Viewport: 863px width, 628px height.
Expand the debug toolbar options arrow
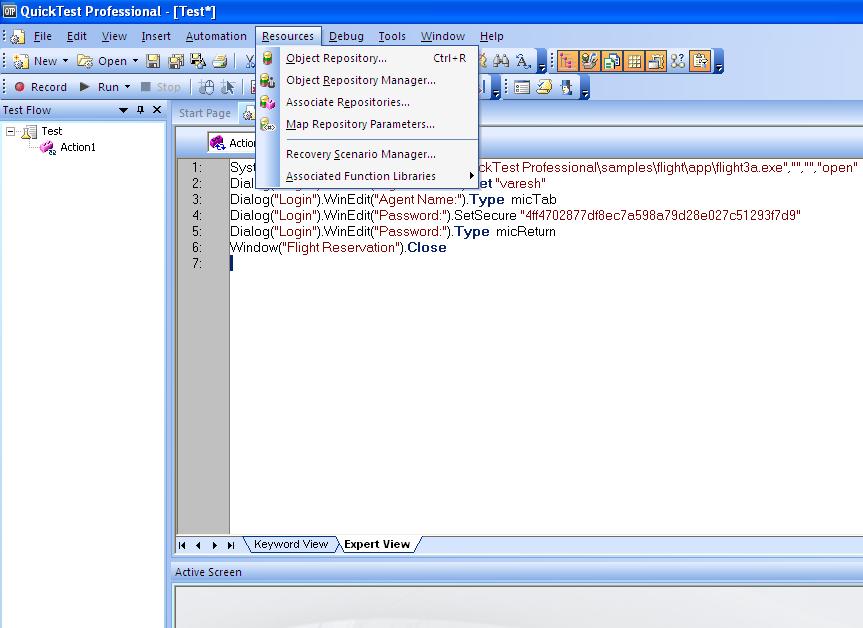(496, 88)
